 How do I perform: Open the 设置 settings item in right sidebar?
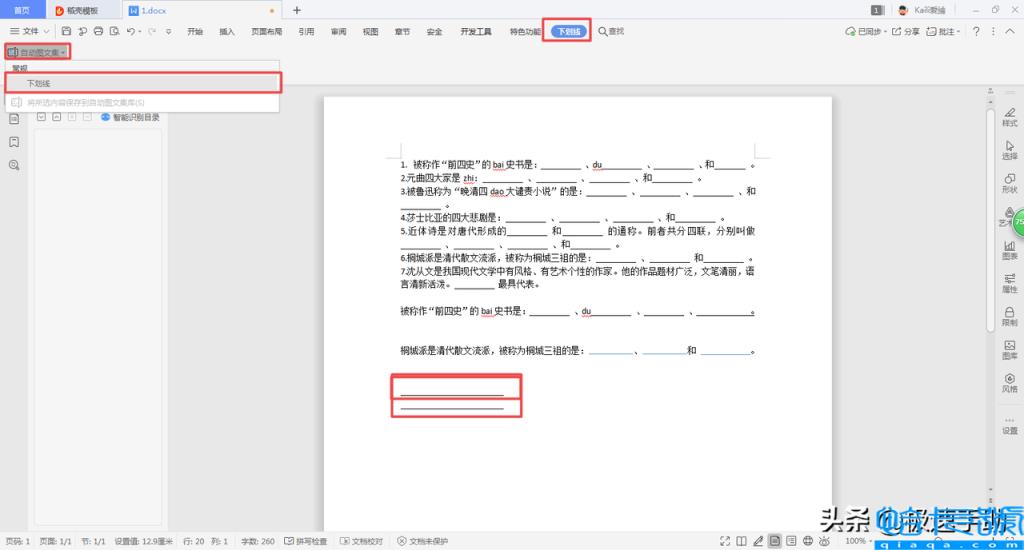point(1010,425)
